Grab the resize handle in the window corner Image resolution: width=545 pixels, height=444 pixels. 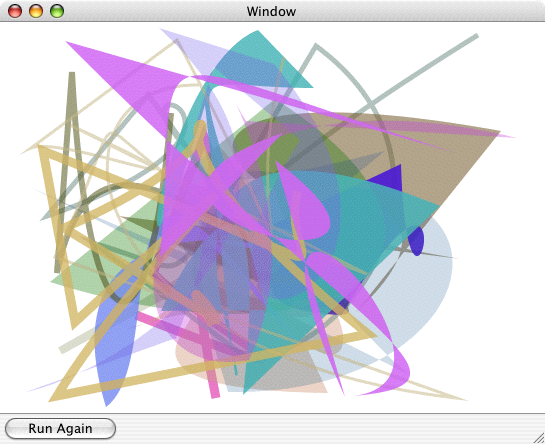(x=539, y=438)
